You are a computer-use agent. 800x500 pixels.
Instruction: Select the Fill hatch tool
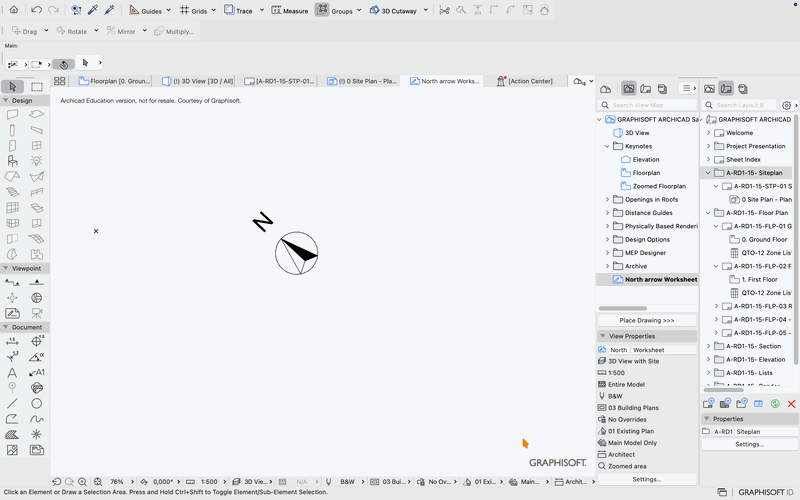12,435
